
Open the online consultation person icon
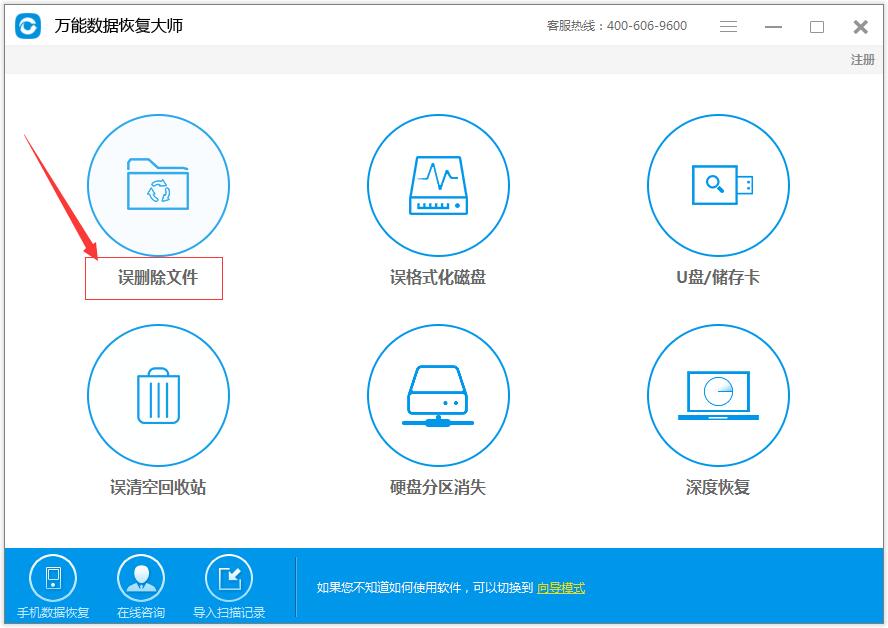coord(141,578)
